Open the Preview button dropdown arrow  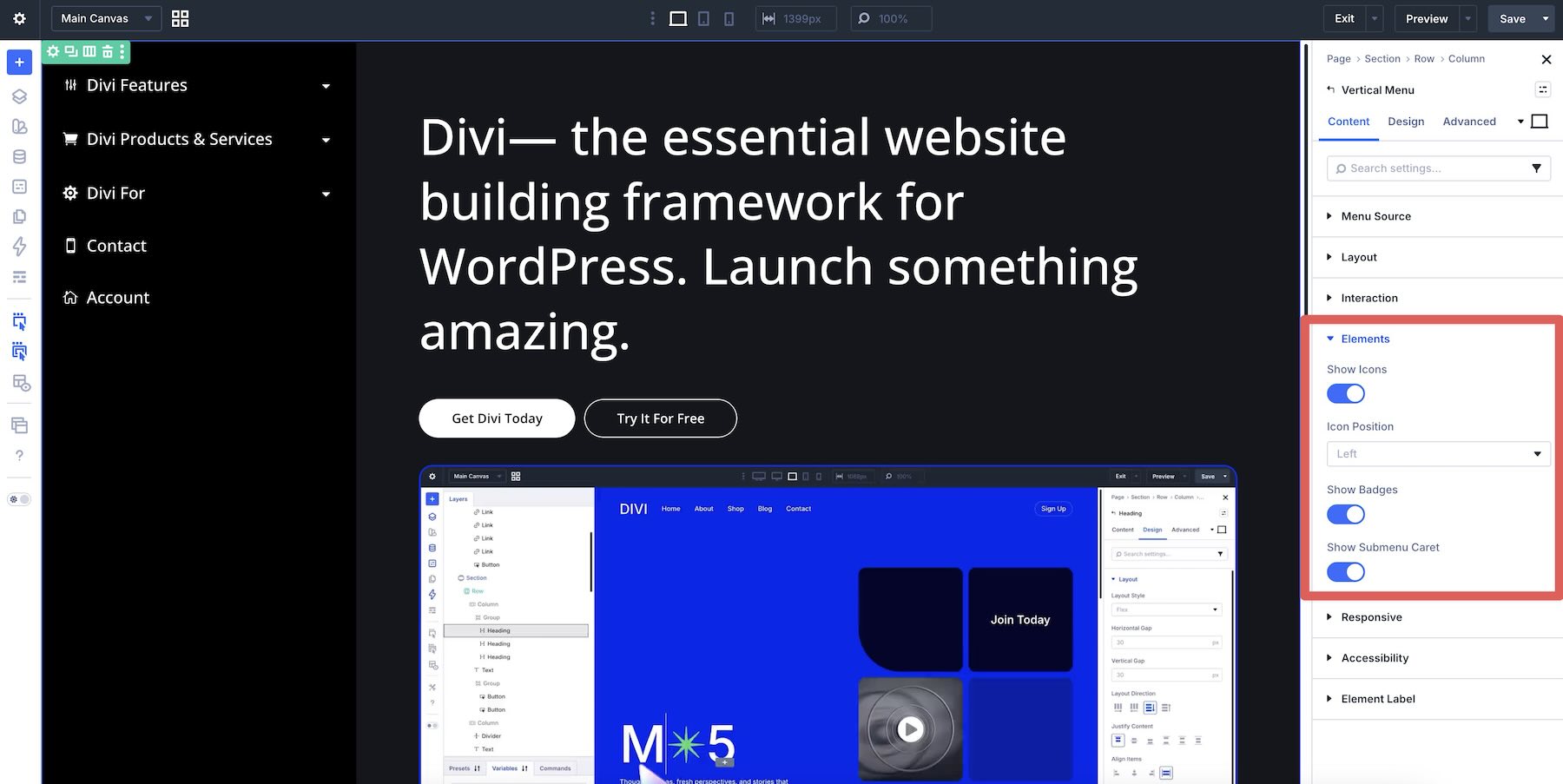tap(1467, 18)
